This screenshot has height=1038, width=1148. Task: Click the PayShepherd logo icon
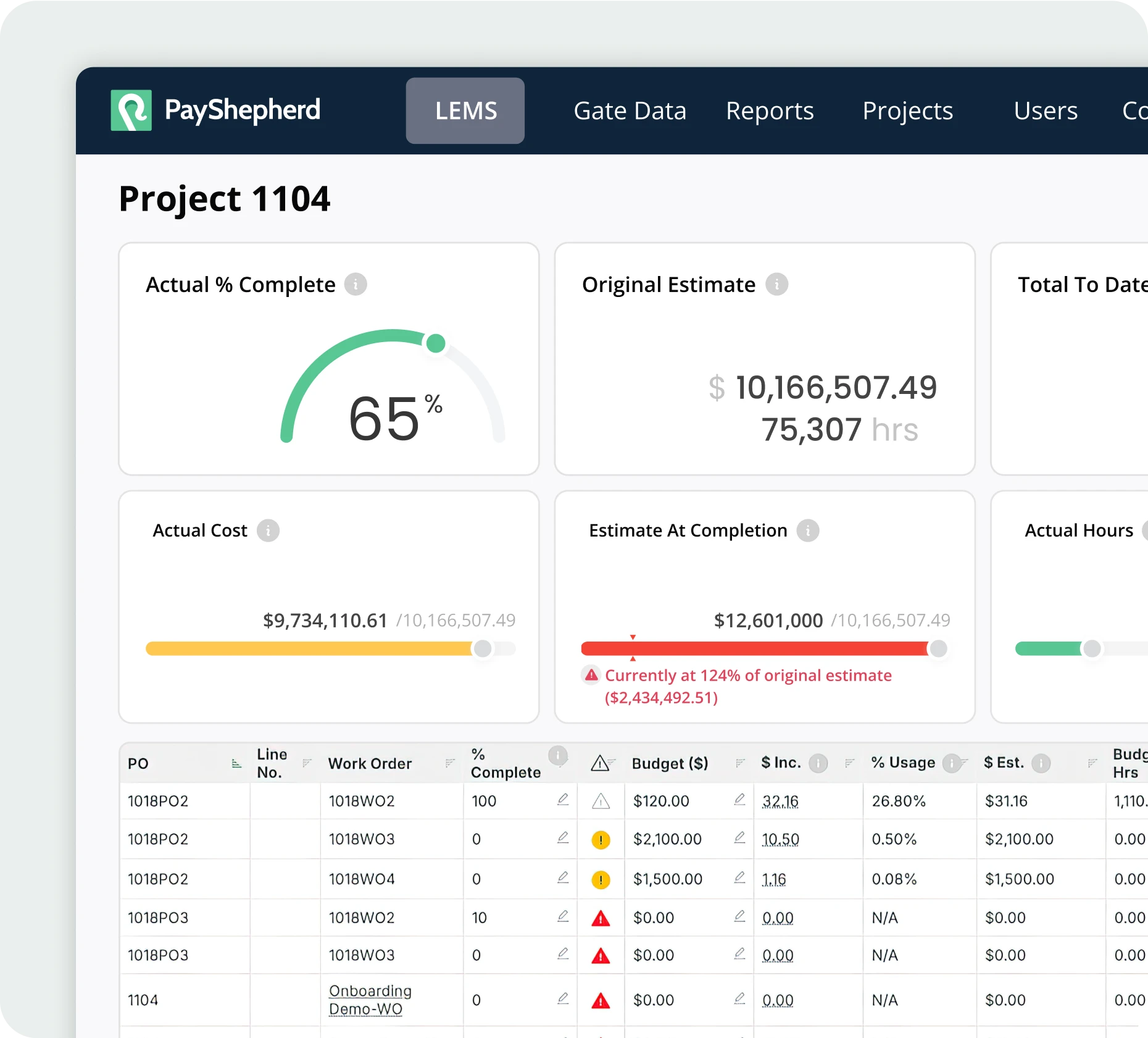[131, 111]
